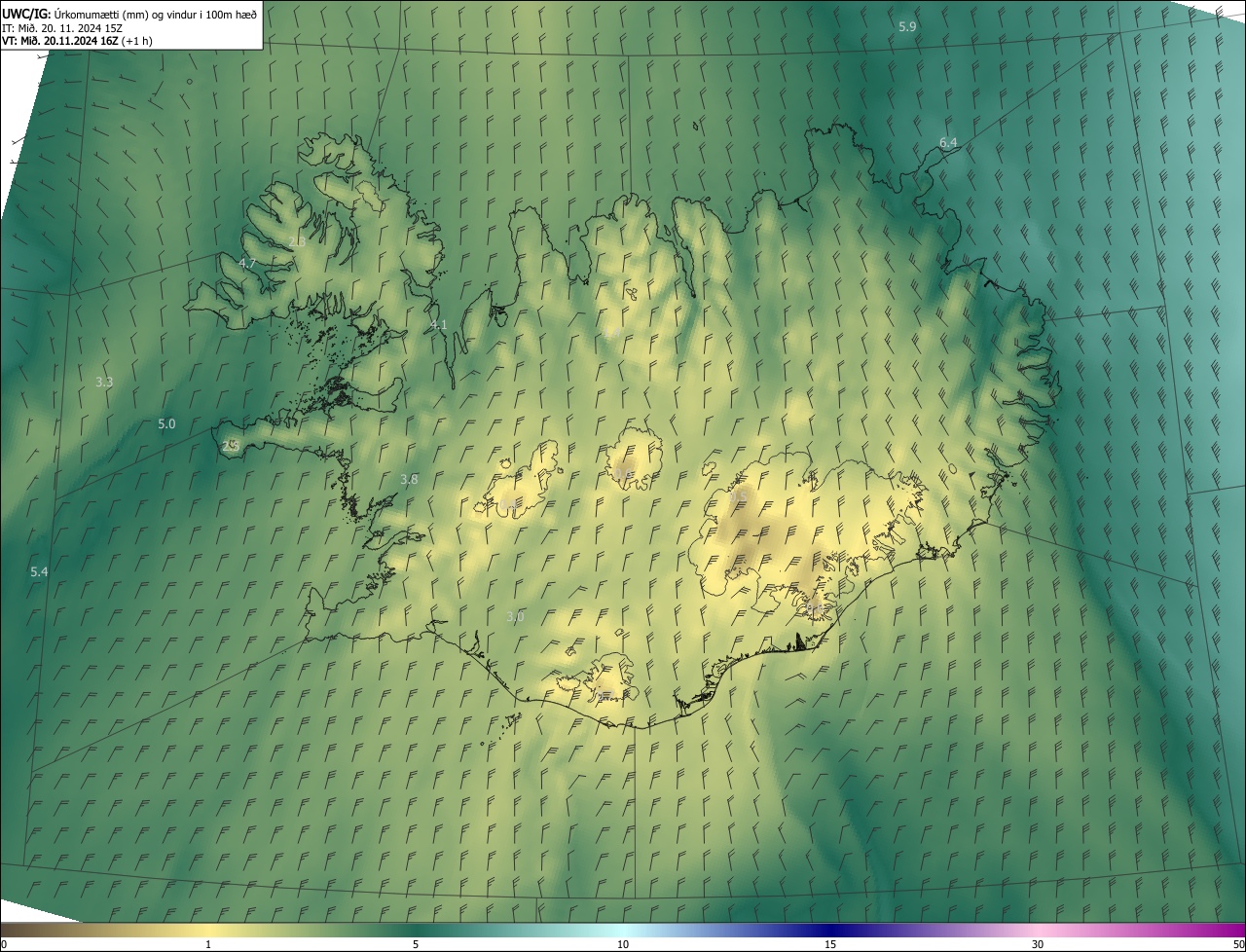Click the 6.4 precipitation value label
Screen dimensions: 1246x952
click(948, 143)
